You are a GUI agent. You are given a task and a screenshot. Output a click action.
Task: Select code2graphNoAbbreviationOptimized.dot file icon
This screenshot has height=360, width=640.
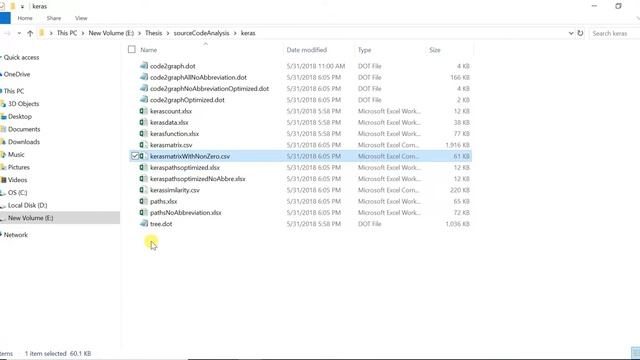pyautogui.click(x=144, y=88)
